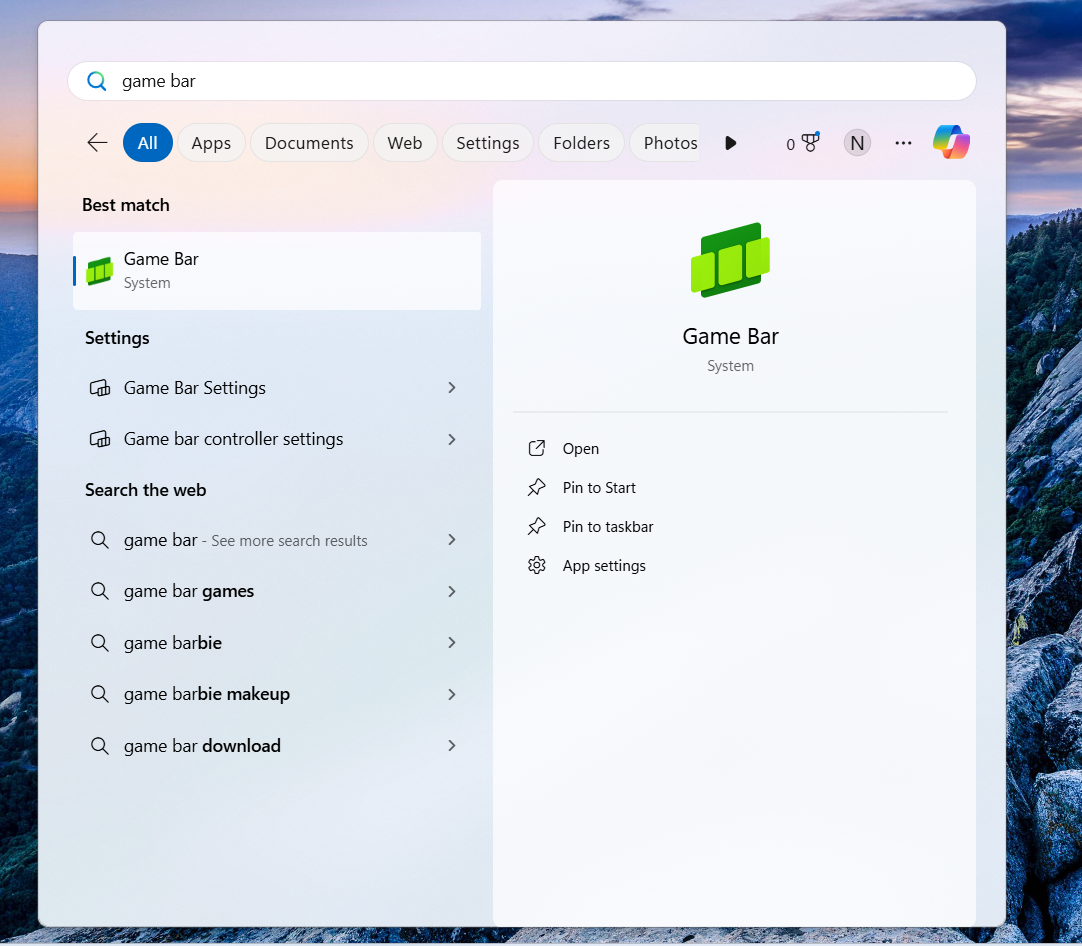Click the large Game Bar app logo
This screenshot has height=946, width=1082.
pyautogui.click(x=730, y=260)
